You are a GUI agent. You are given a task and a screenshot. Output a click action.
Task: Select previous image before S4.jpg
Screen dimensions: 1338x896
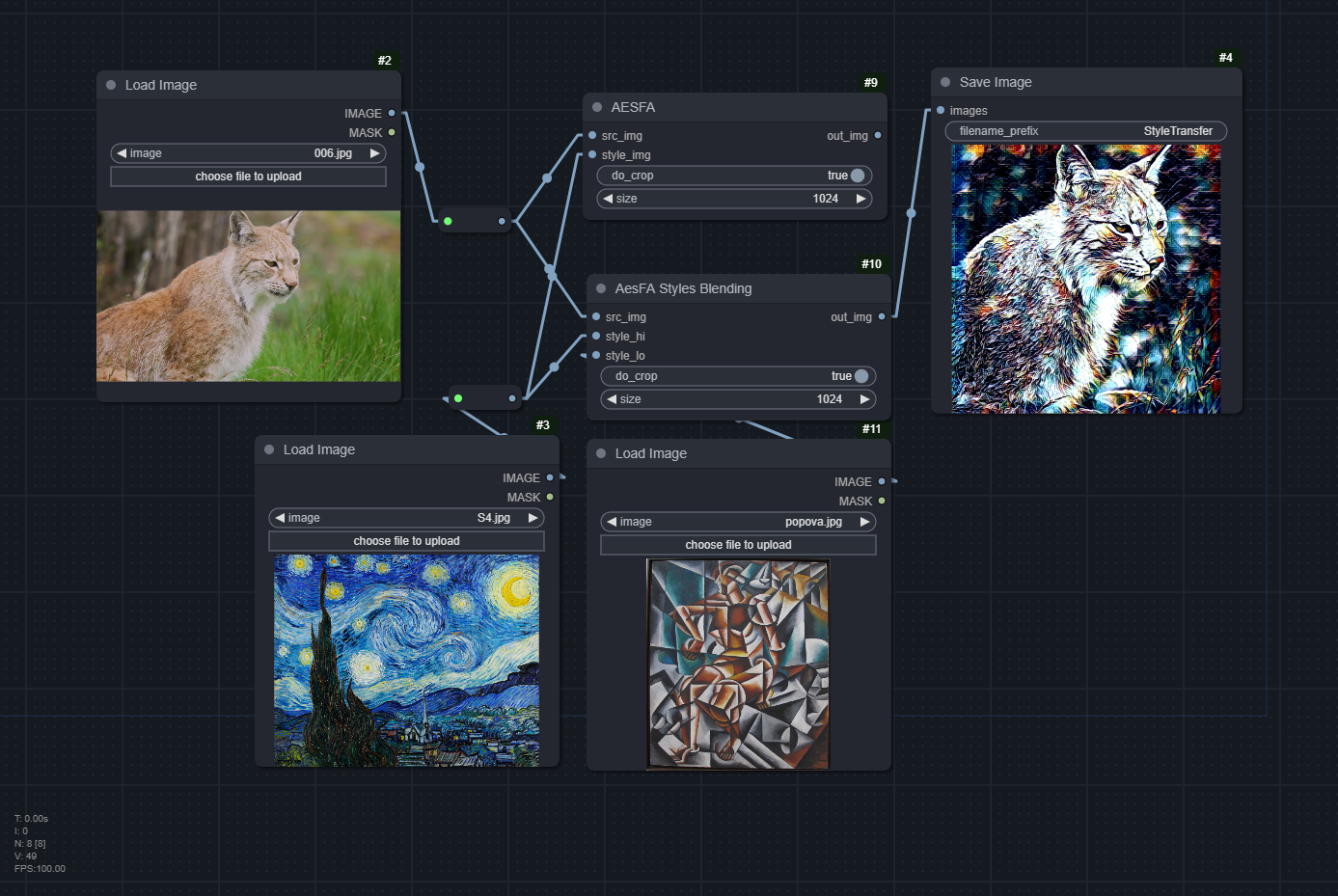point(280,518)
